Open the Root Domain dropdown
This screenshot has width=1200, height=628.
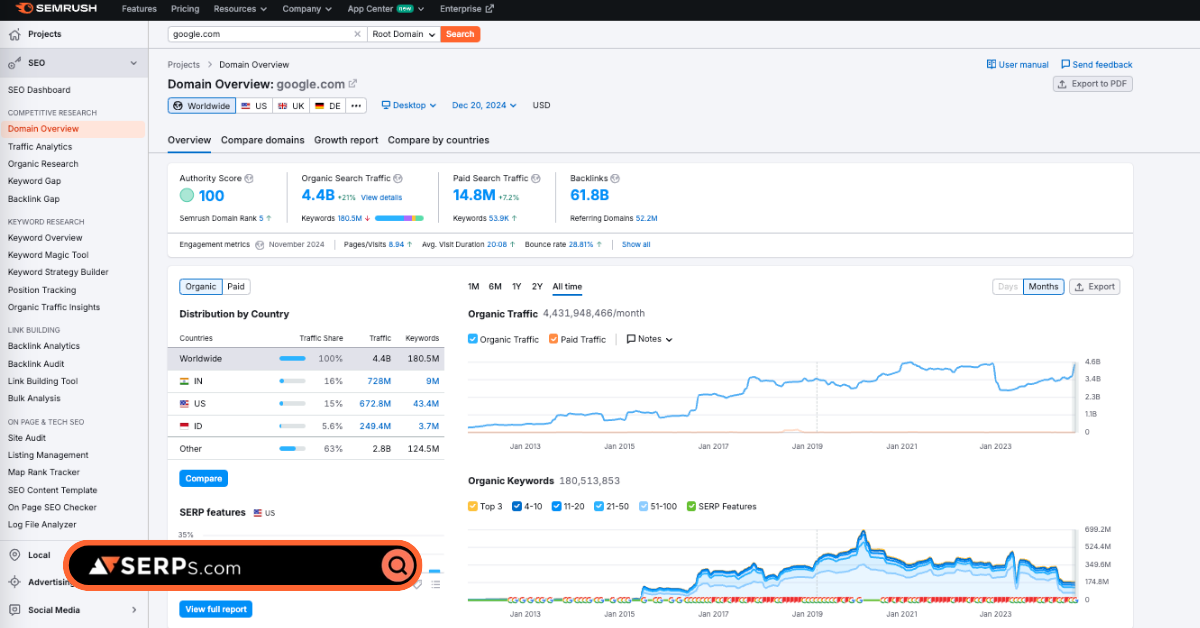(x=404, y=34)
